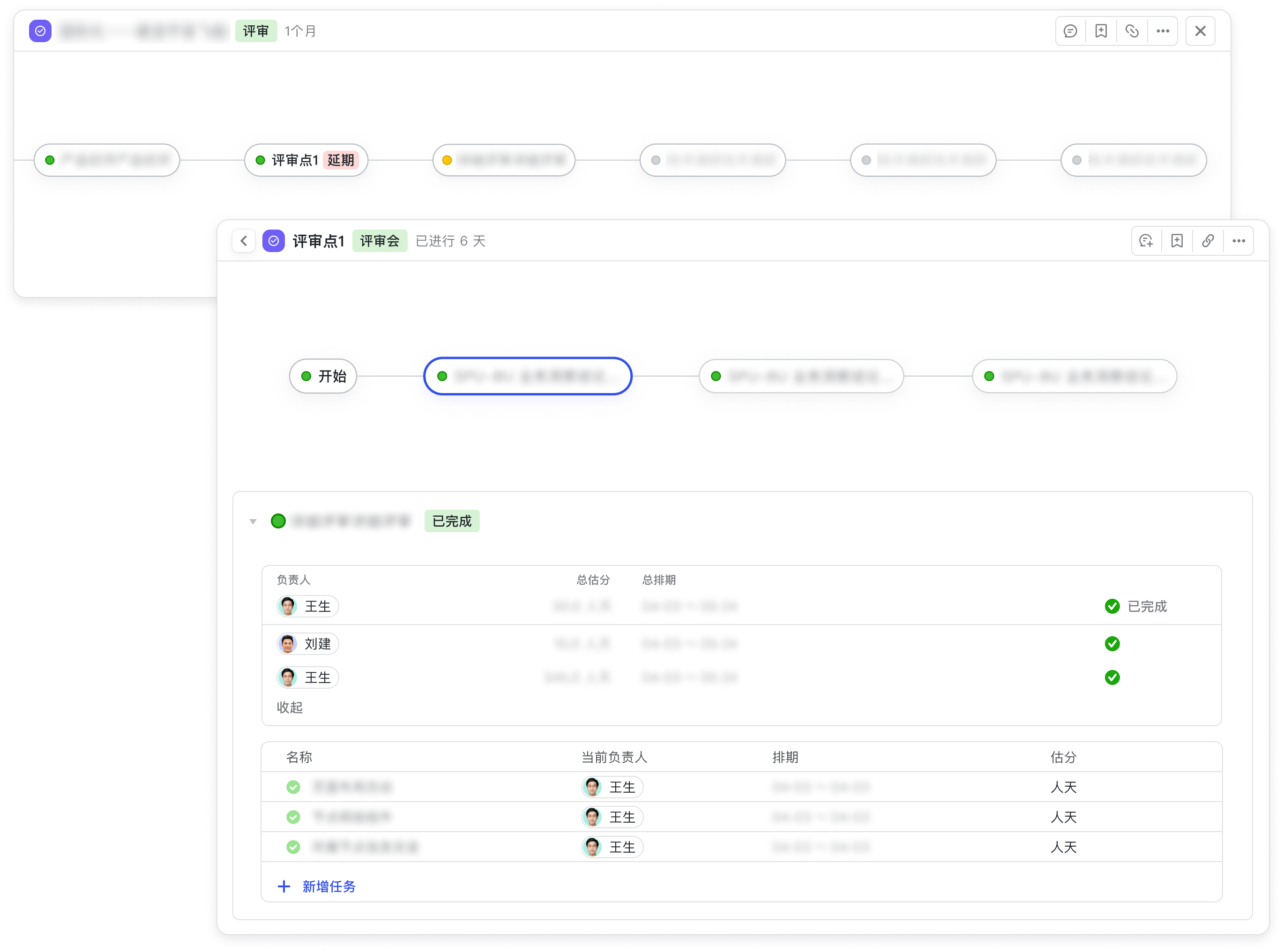This screenshot has width=1283, height=952.
Task: Open three-dot menu in 评审点1 panel
Action: click(1238, 241)
